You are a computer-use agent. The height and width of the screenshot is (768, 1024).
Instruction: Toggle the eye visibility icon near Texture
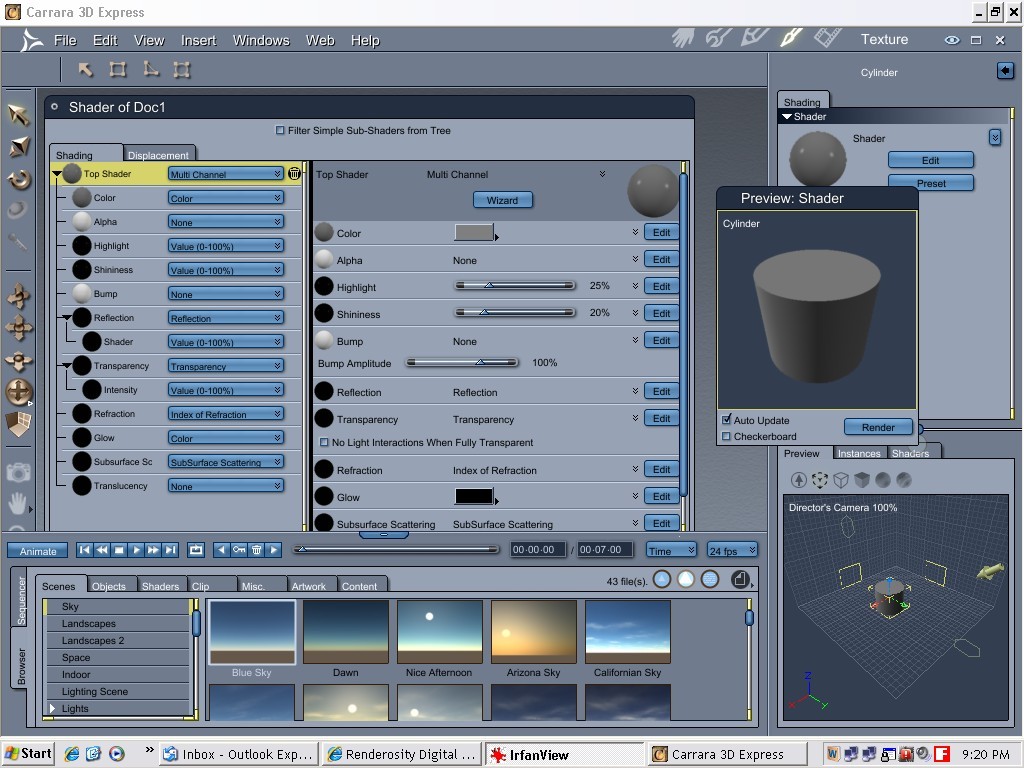951,40
